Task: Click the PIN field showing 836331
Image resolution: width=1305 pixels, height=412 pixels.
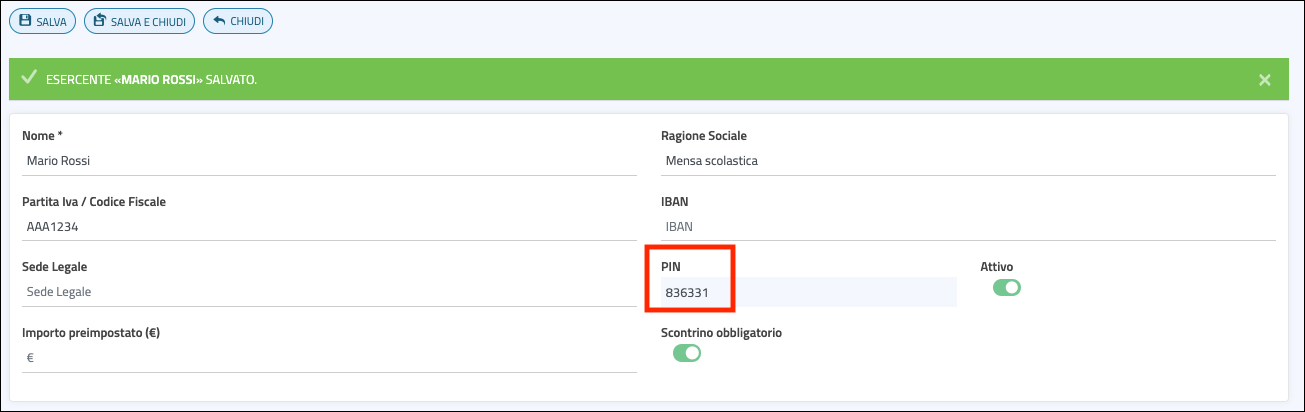Action: tap(806, 292)
